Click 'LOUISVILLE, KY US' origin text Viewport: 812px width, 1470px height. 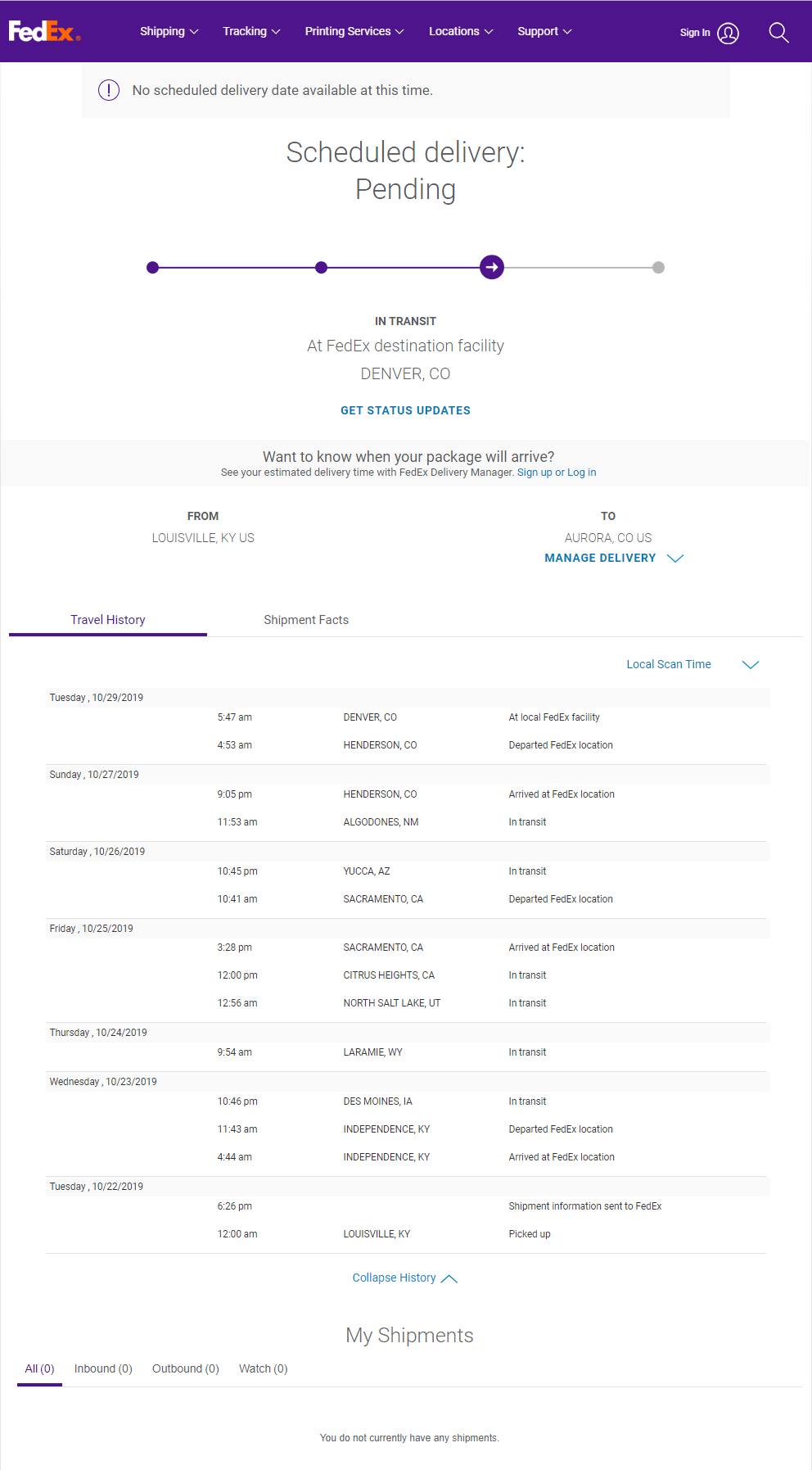pos(203,538)
